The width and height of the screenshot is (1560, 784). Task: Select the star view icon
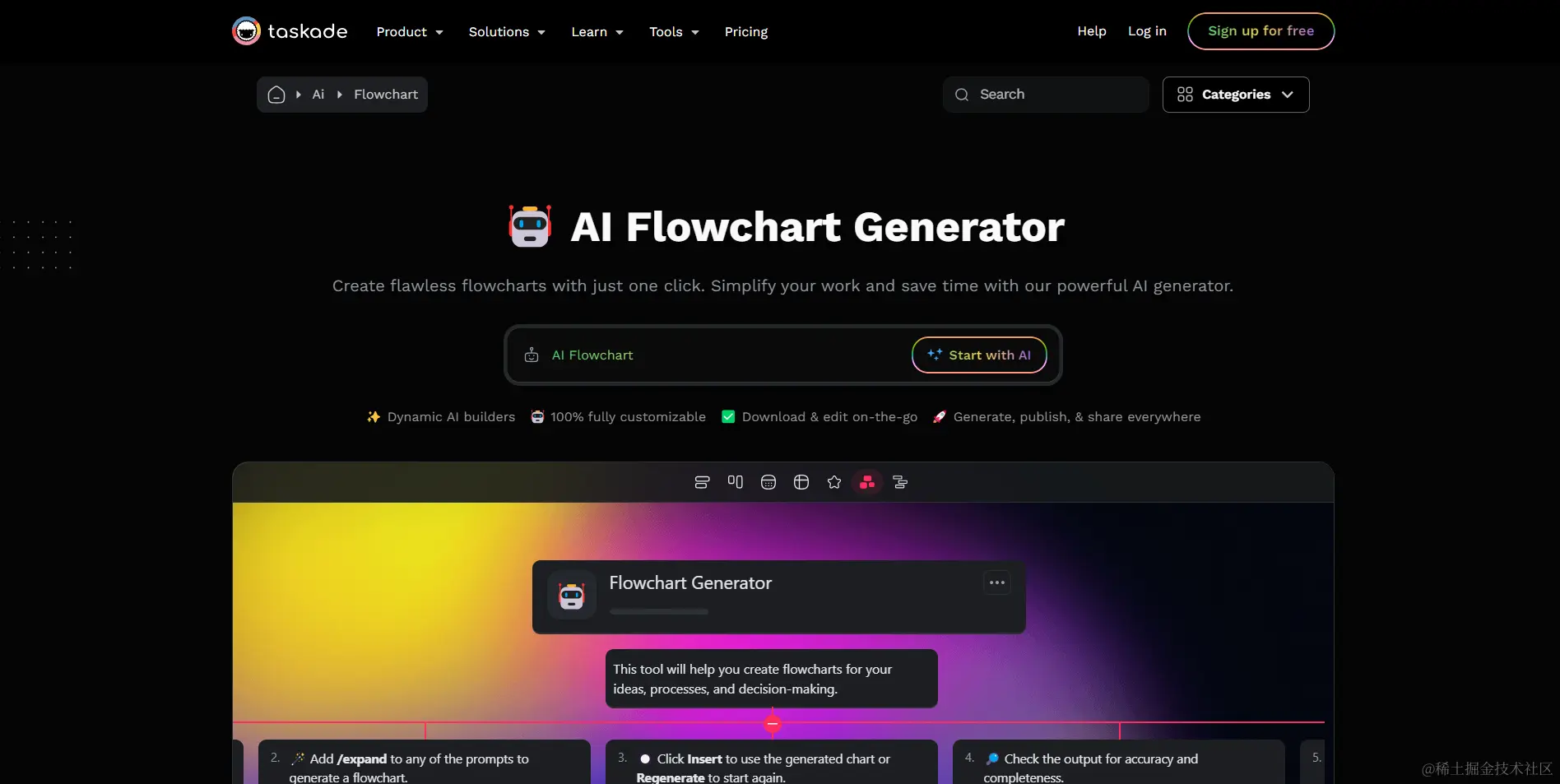pyautogui.click(x=834, y=482)
